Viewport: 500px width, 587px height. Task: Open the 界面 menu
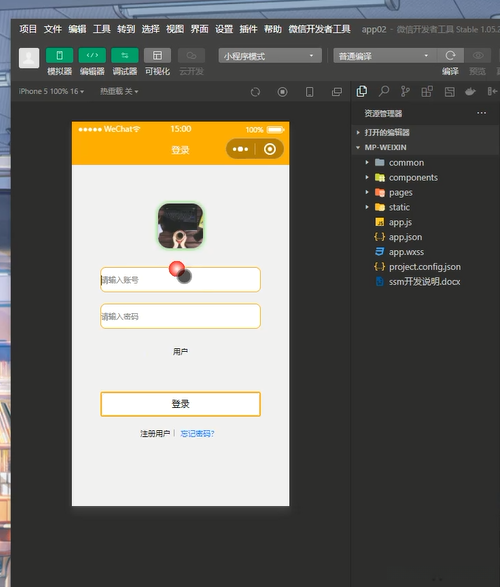pos(199,29)
